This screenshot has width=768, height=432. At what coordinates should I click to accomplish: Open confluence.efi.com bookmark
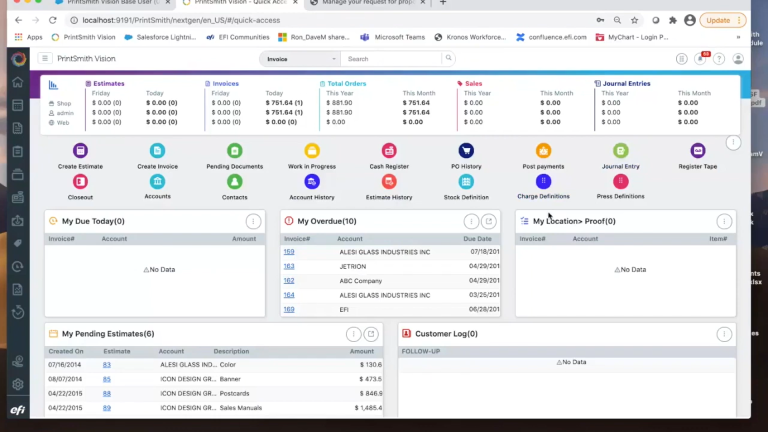coord(552,37)
